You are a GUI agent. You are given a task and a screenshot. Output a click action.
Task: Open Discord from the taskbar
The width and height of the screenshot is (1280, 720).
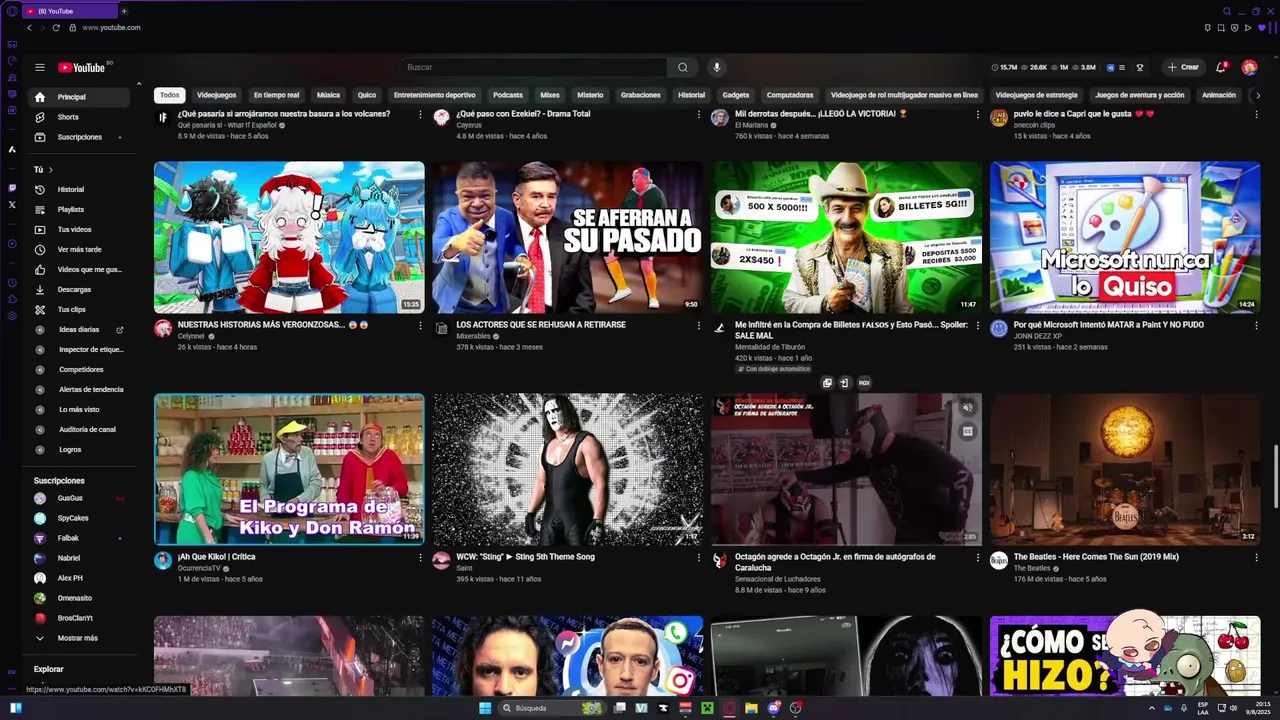coord(774,708)
